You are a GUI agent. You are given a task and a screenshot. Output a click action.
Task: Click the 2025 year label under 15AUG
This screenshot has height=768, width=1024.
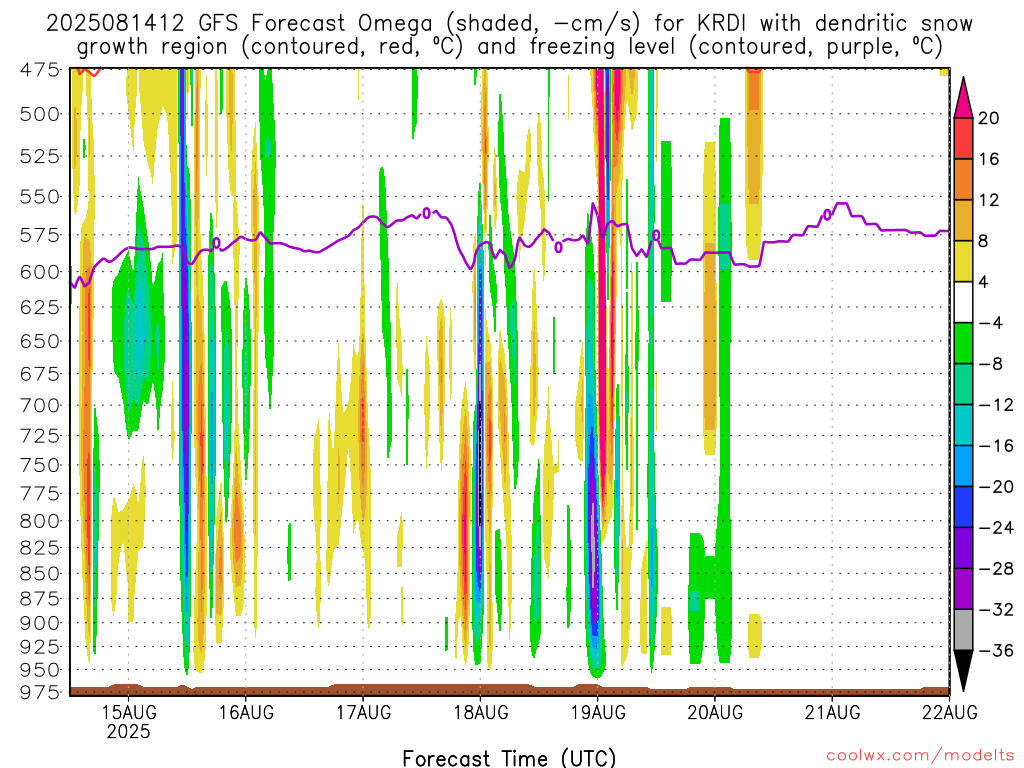(x=129, y=731)
